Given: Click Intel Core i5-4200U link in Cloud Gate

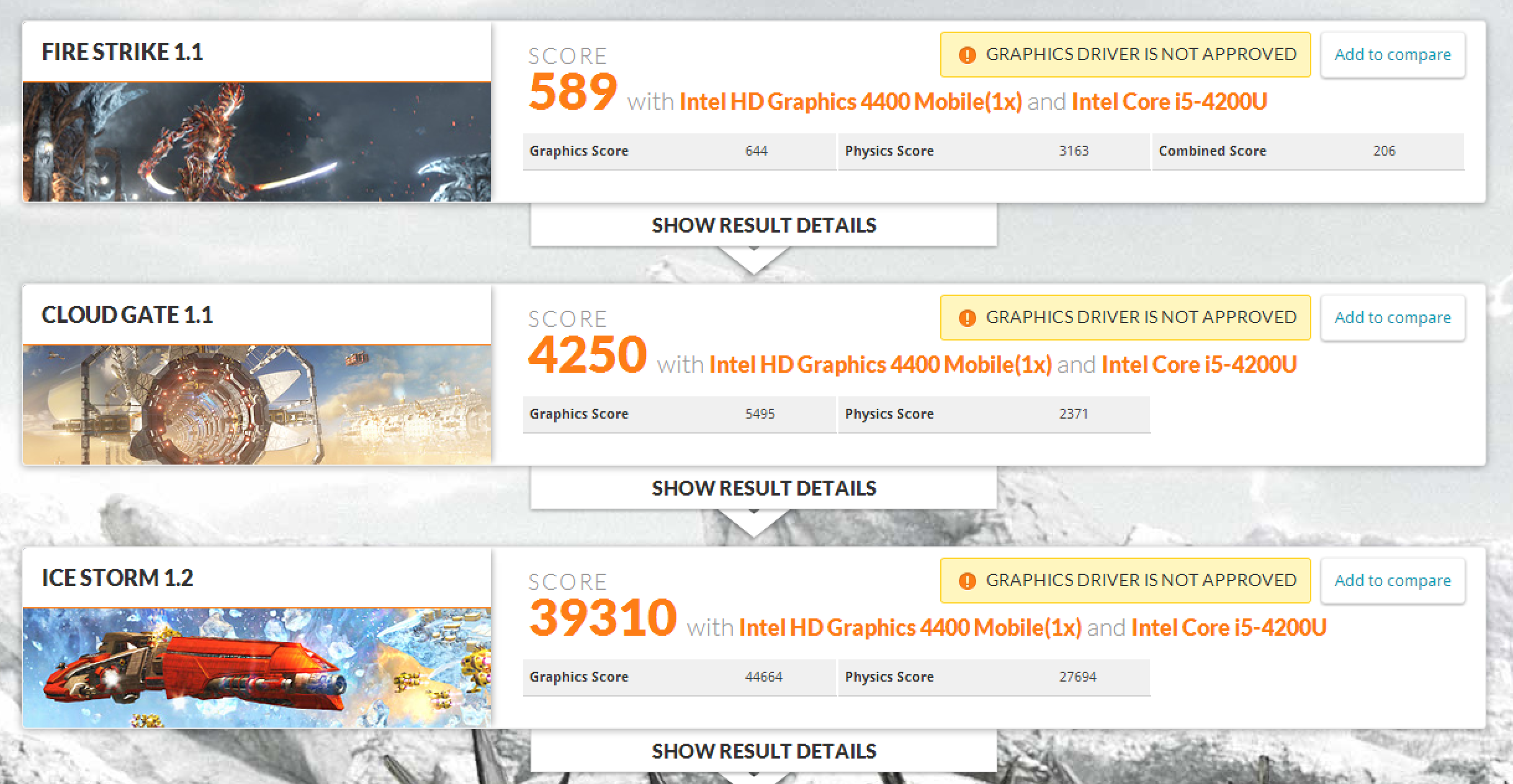Looking at the screenshot, I should coord(1199,365).
